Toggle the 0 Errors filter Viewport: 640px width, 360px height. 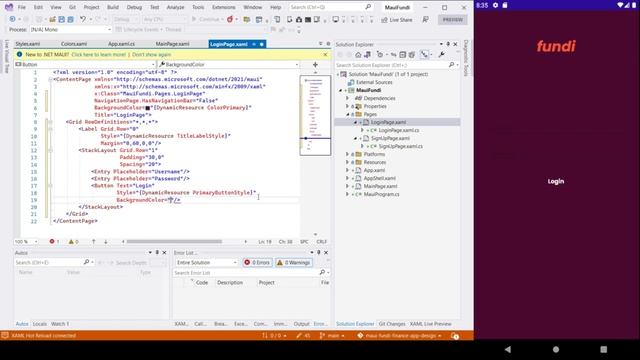coord(257,262)
